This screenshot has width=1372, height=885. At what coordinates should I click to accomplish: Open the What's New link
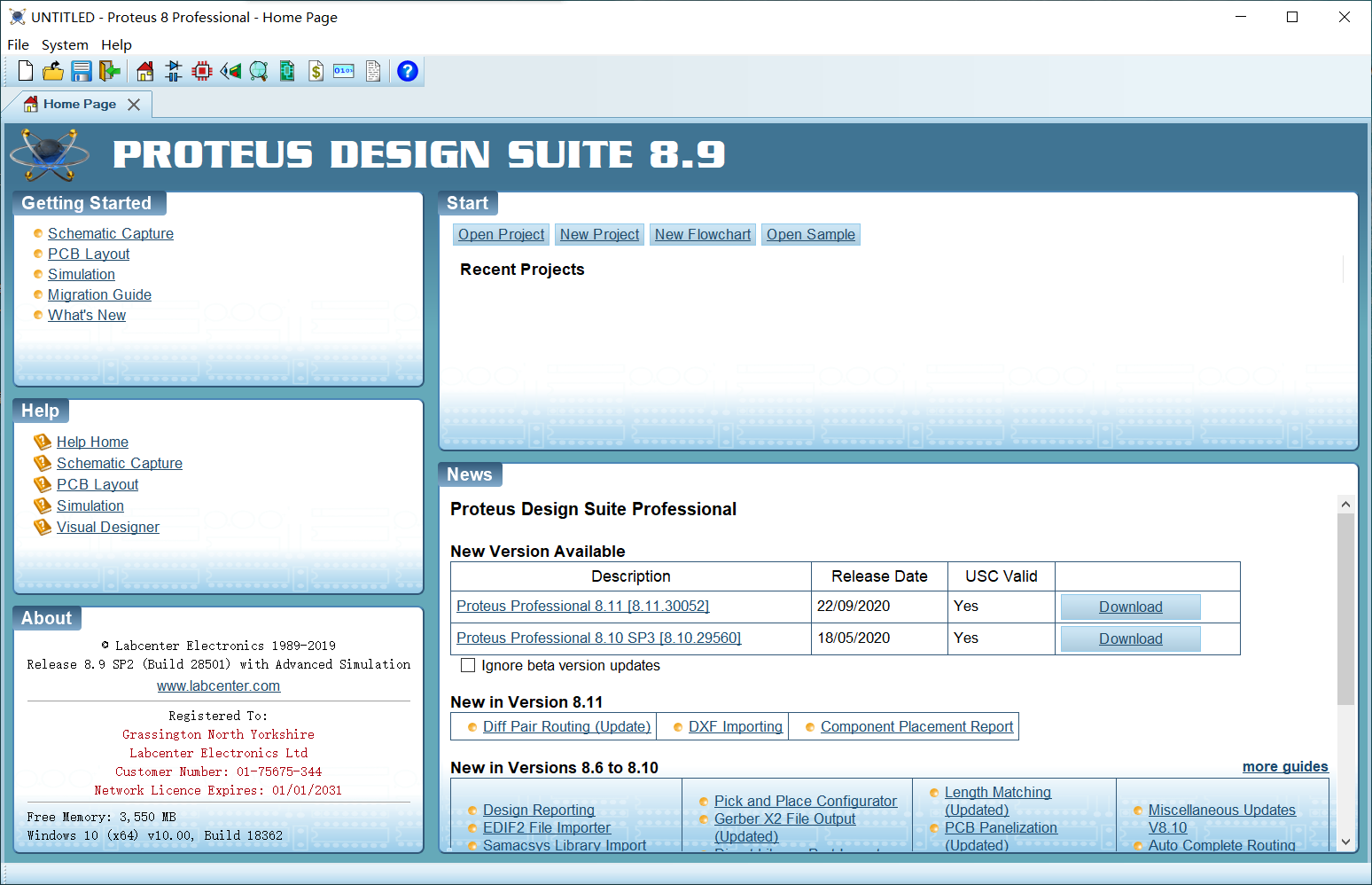87,315
